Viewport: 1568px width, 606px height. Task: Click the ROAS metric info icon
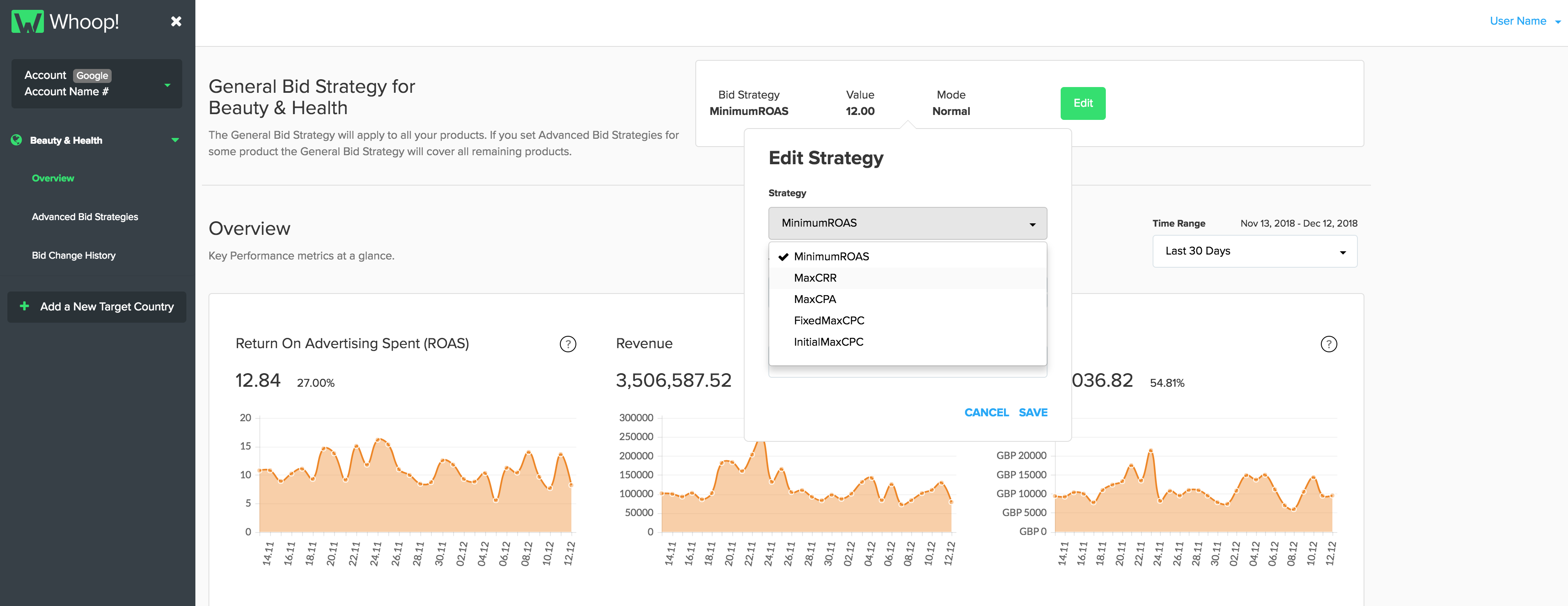pyautogui.click(x=567, y=344)
